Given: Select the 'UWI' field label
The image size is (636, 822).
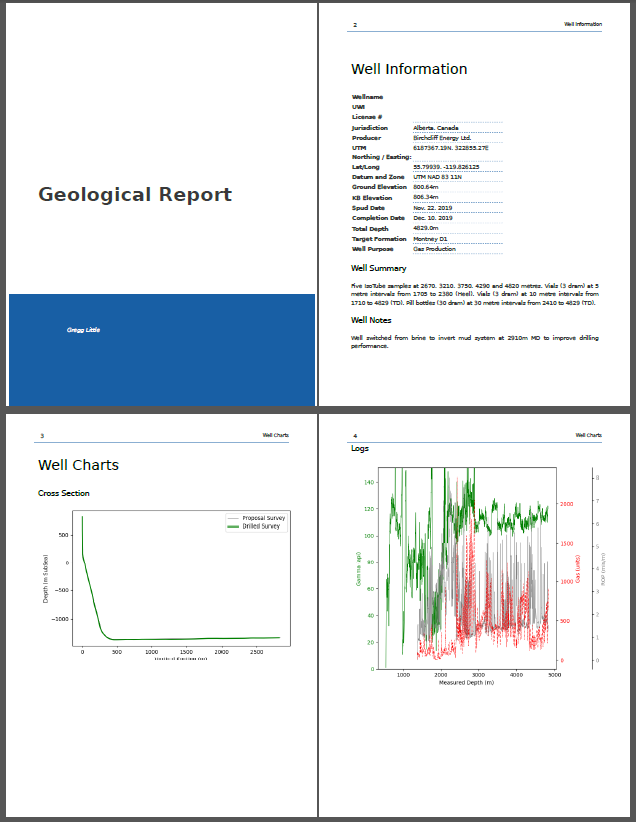Looking at the screenshot, I should point(358,107).
